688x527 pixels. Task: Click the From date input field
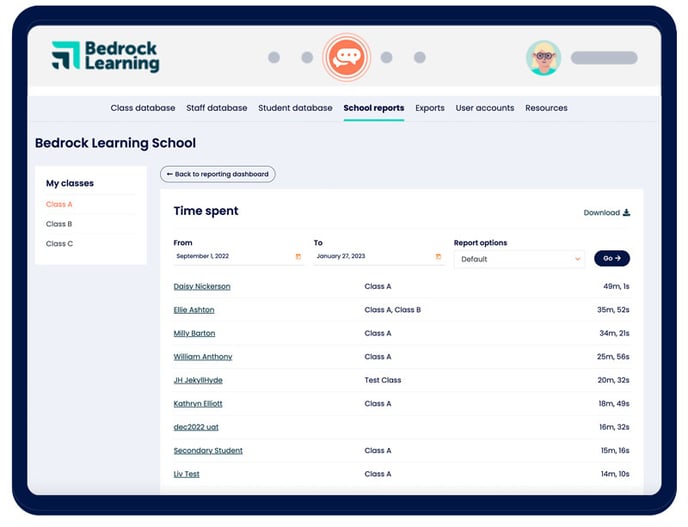[230, 257]
